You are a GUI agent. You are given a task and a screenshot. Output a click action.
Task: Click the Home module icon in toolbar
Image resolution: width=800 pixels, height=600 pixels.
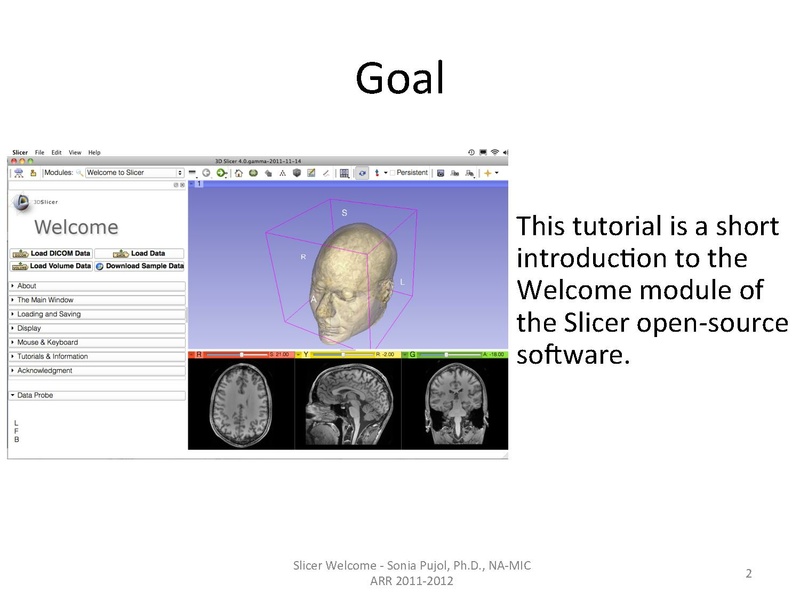pos(238,173)
